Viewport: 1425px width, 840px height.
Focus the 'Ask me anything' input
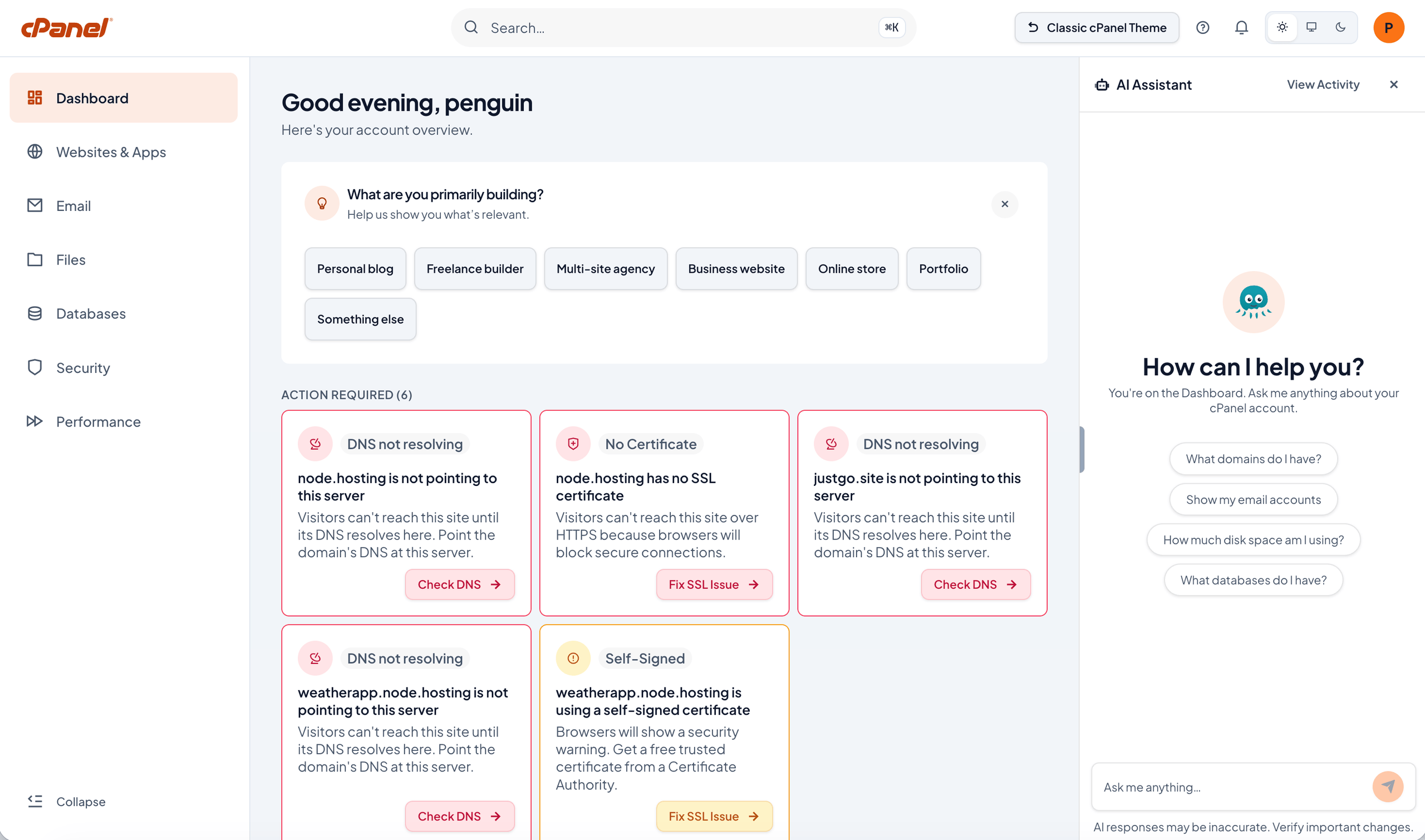[x=1234, y=787]
